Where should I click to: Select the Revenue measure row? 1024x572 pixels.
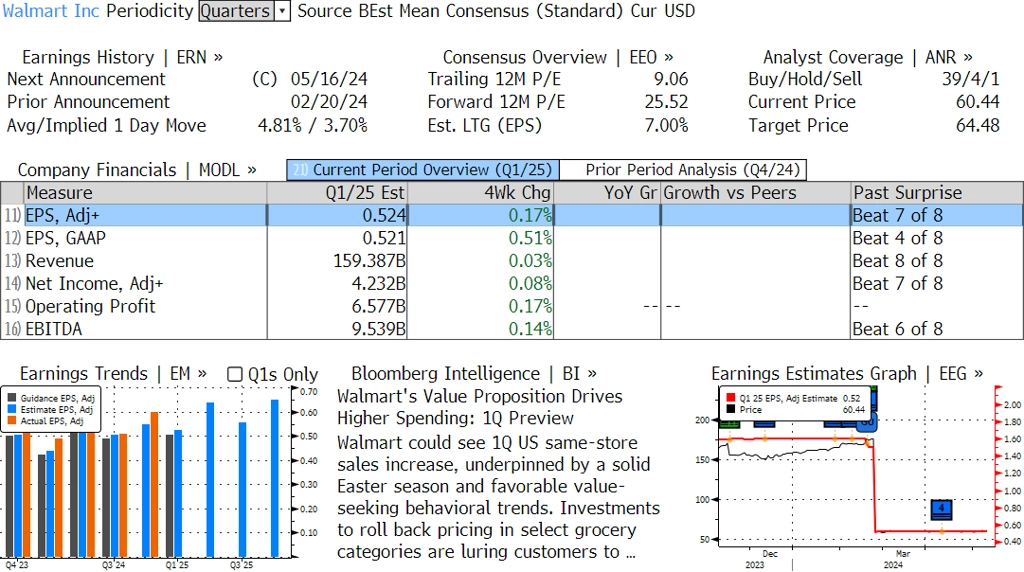tap(59, 261)
